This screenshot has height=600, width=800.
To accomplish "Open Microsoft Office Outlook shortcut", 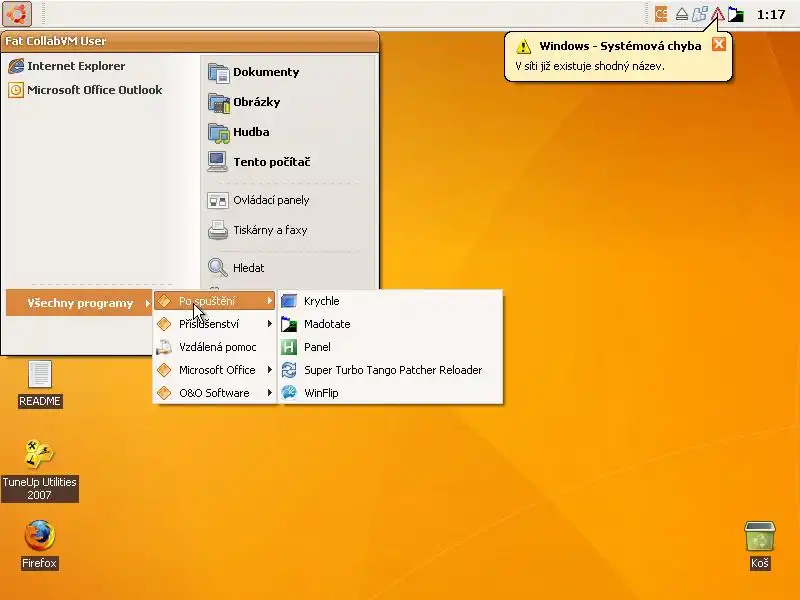I will click(x=85, y=90).
